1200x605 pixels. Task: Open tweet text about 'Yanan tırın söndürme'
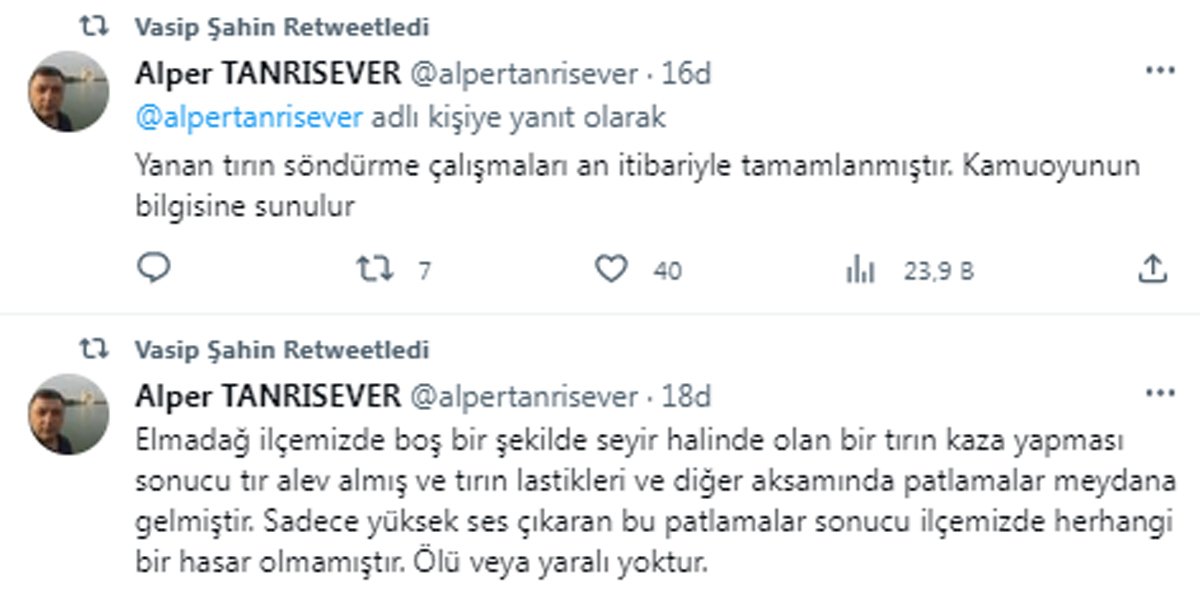click(x=637, y=185)
